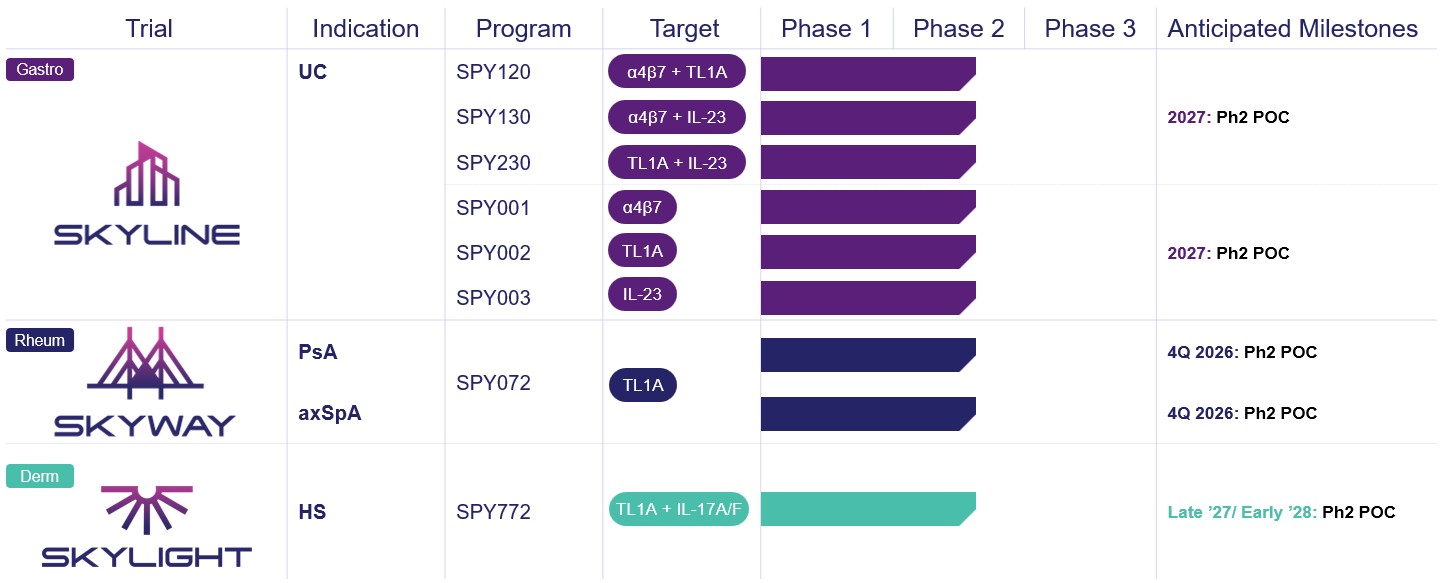Select the SPY772 program label

[x=493, y=512]
